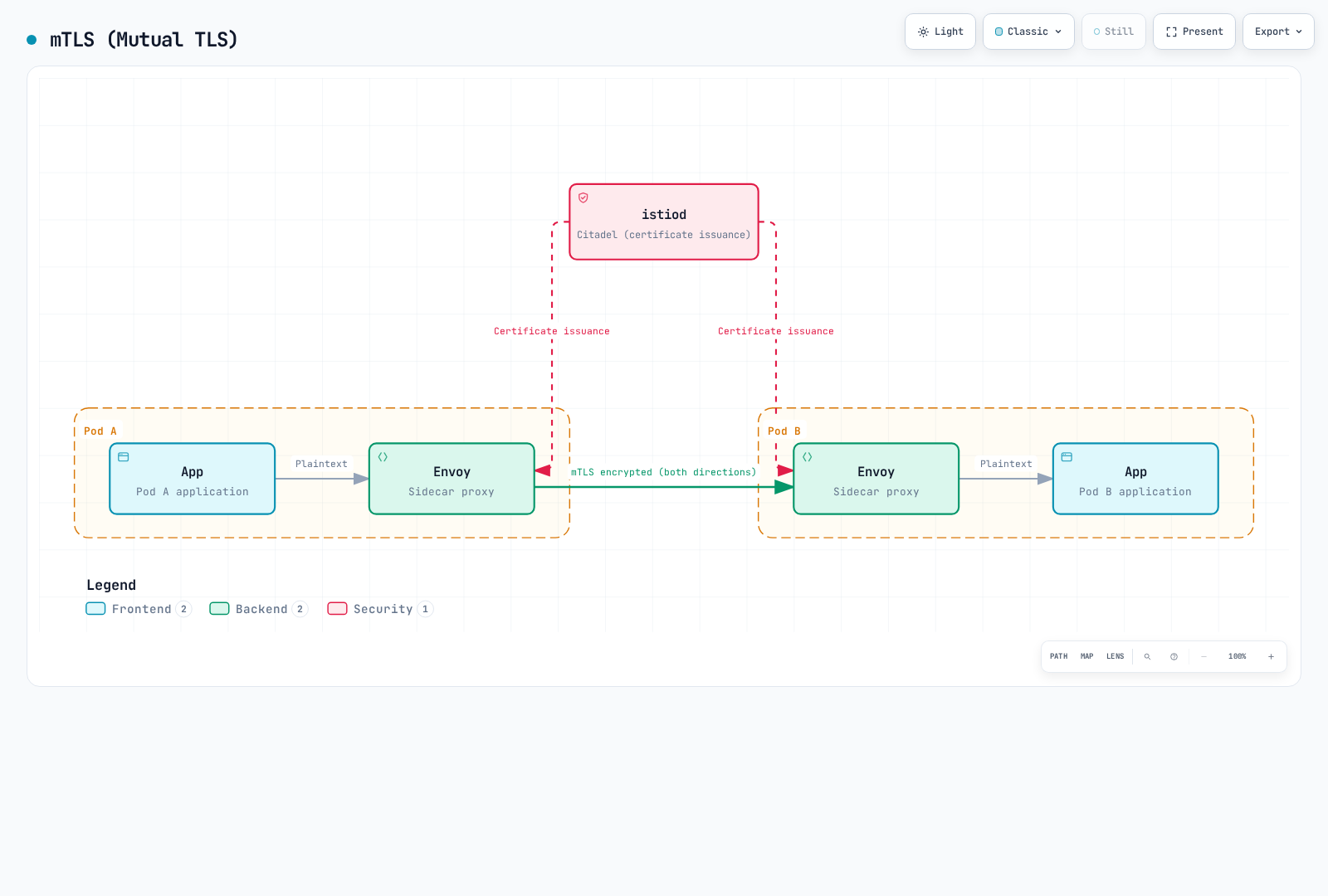
Task: Click the left 'Certificate issuance' edge label
Action: (552, 331)
